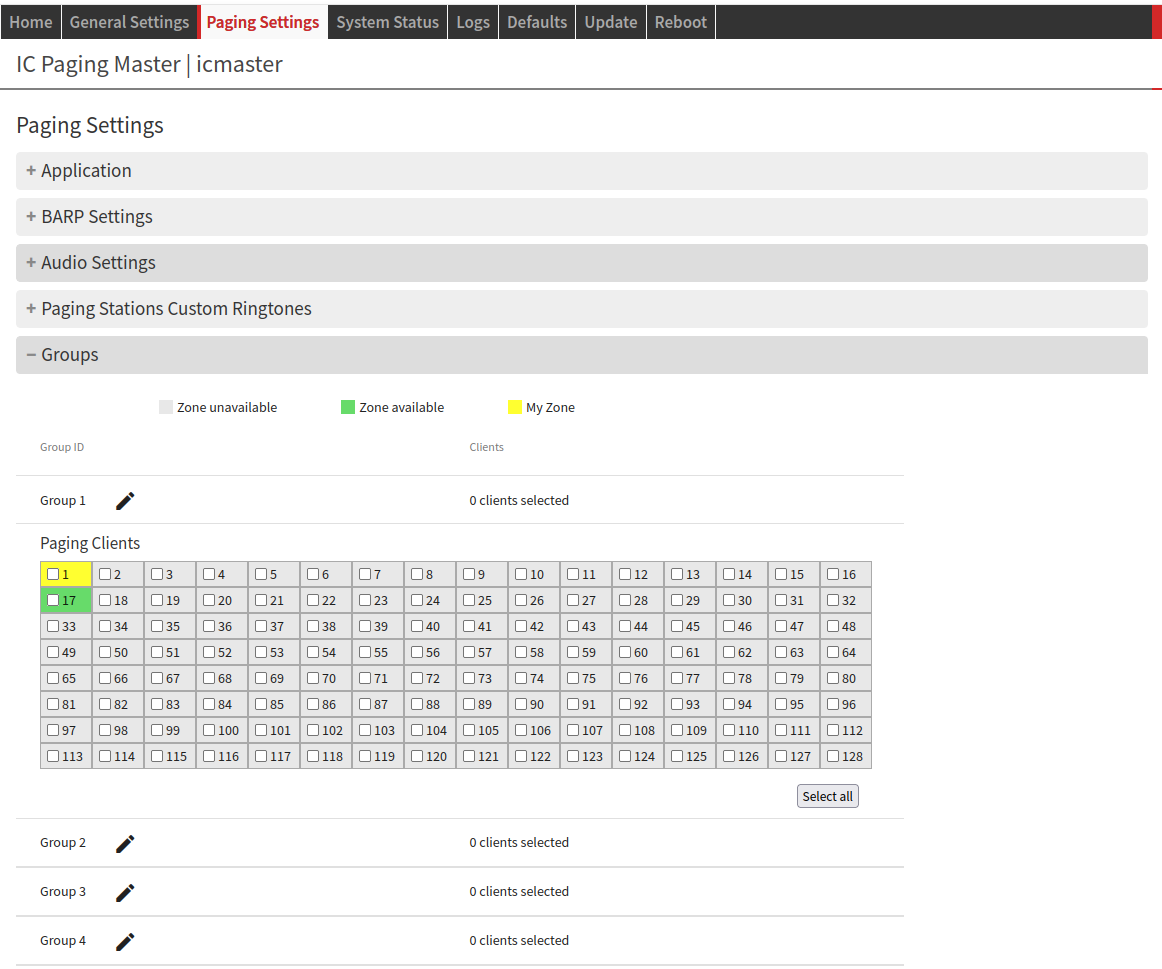Image resolution: width=1162 pixels, height=969 pixels.
Task: Click the yellow My Zone legend swatch
Action: (515, 407)
